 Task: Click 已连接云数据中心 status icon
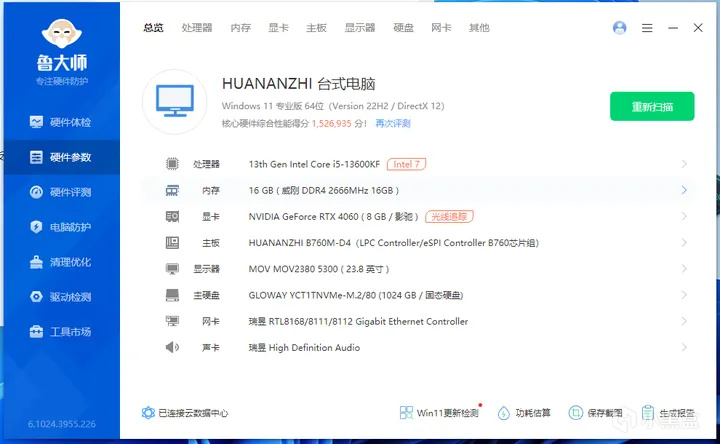pos(148,413)
